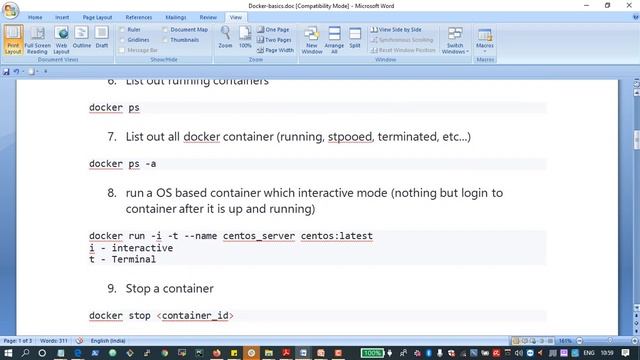Choose Two Pages zoom
Viewport: 640px width, 360px height.
pyautogui.click(x=274, y=40)
